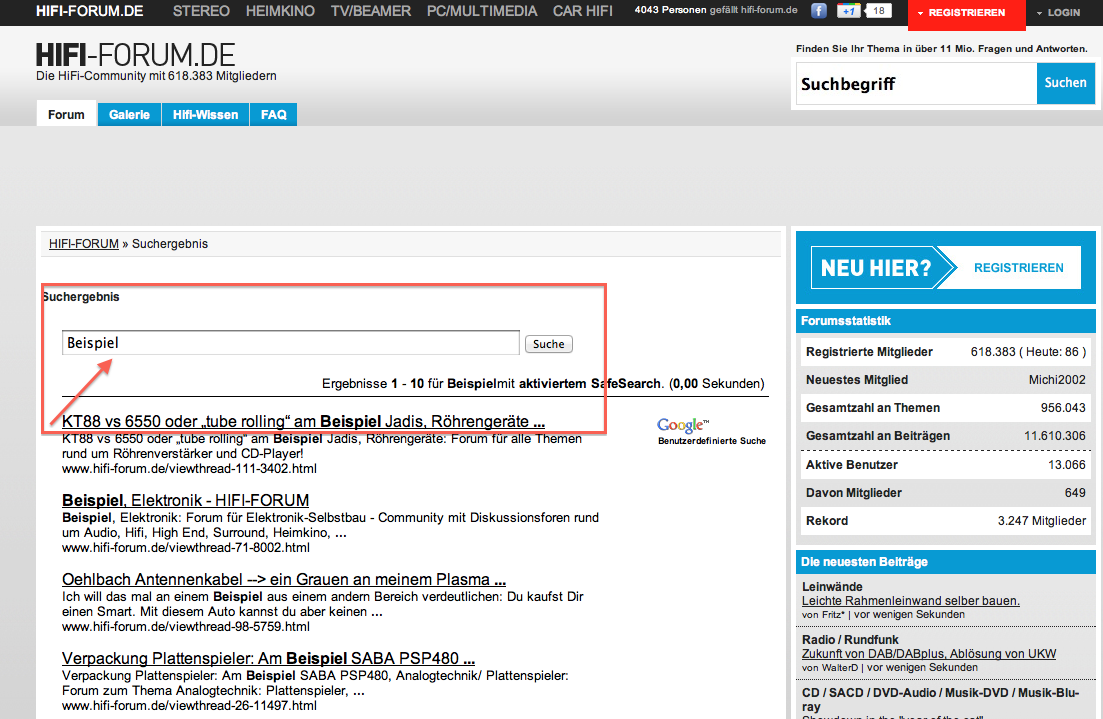Click the Suchbegriff search field
Viewport: 1103px width, 719px height.
916,84
